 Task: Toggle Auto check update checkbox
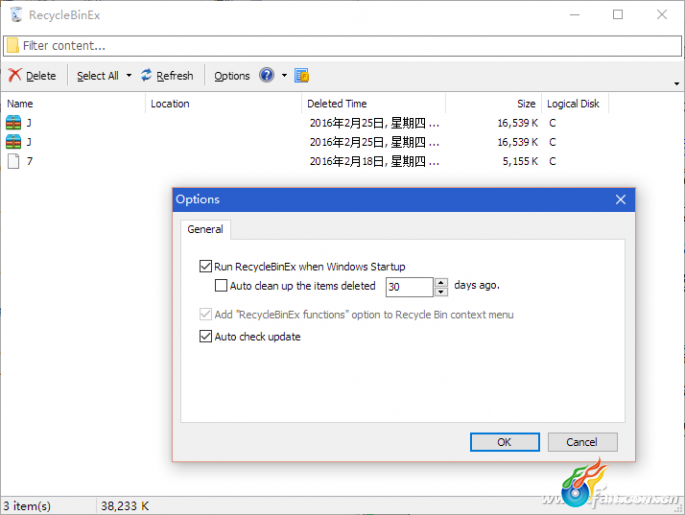205,336
